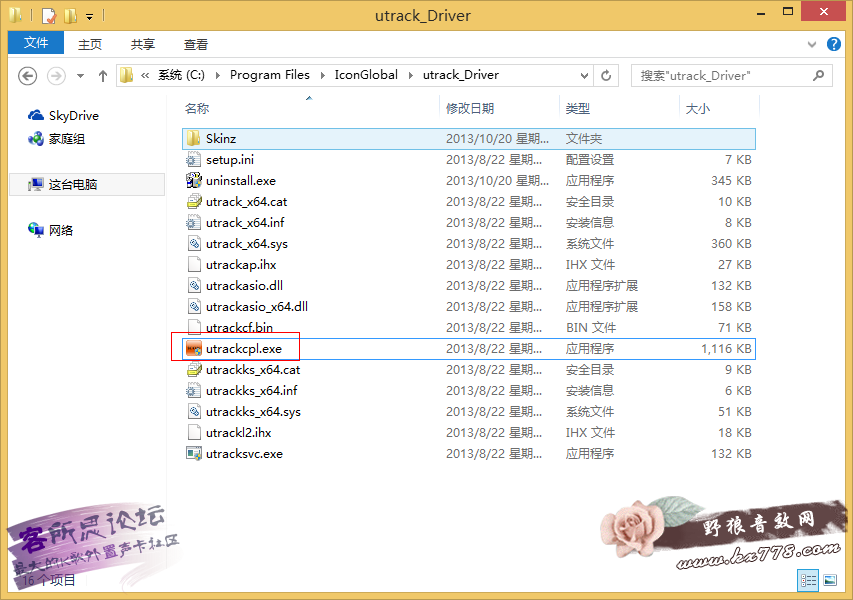
Task: Select utrack_x64.inf icon
Action: click(194, 222)
